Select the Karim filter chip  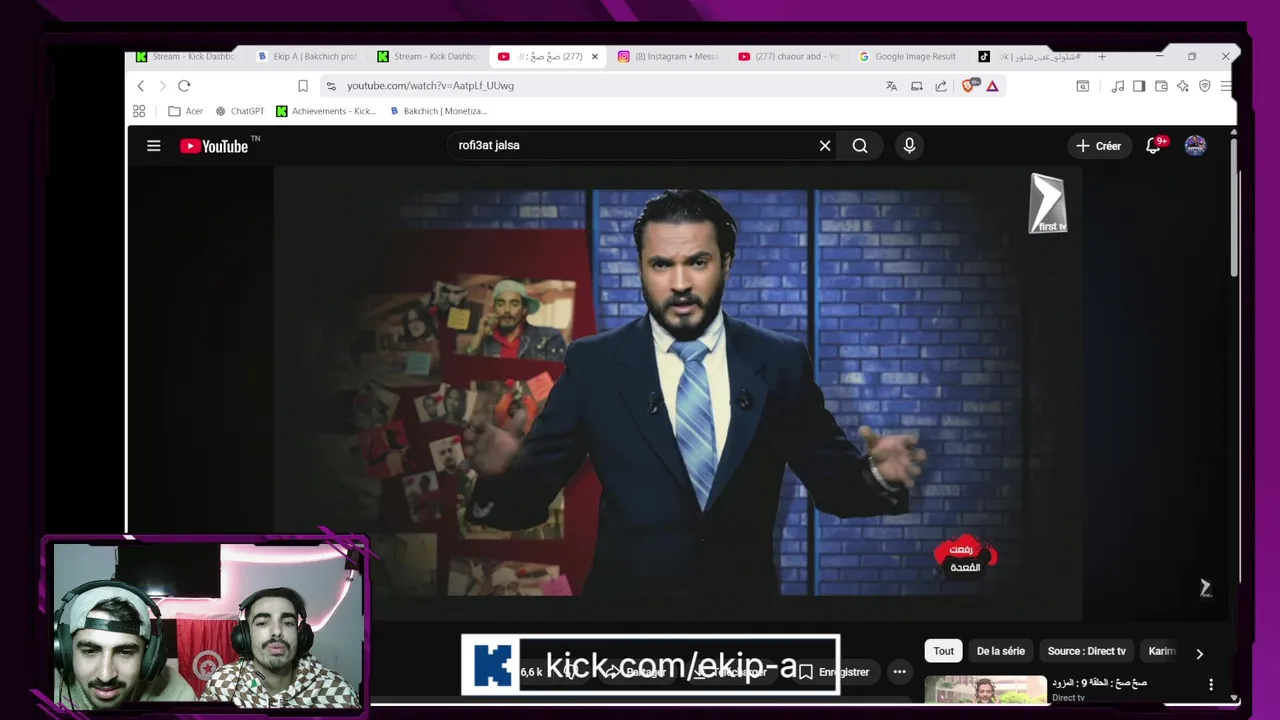point(1162,651)
